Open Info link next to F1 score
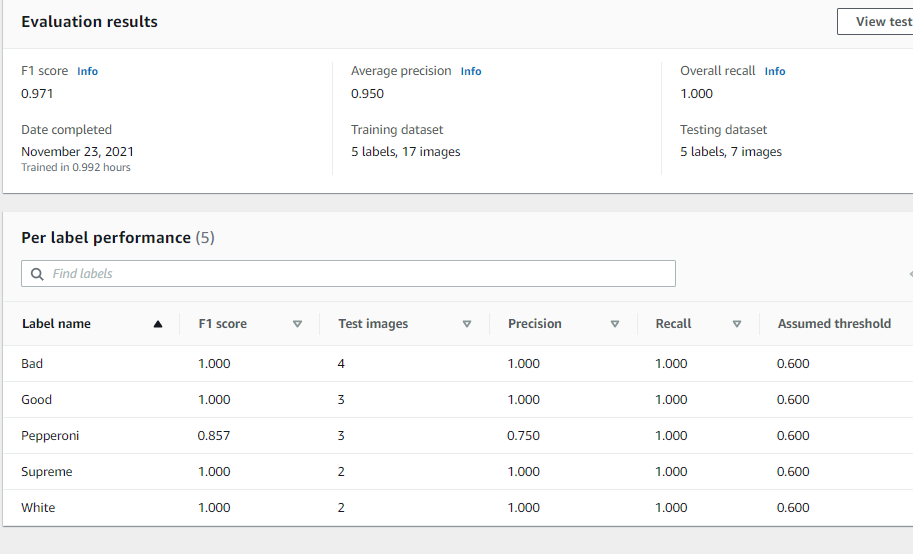The height and width of the screenshot is (554, 913). coord(87,71)
